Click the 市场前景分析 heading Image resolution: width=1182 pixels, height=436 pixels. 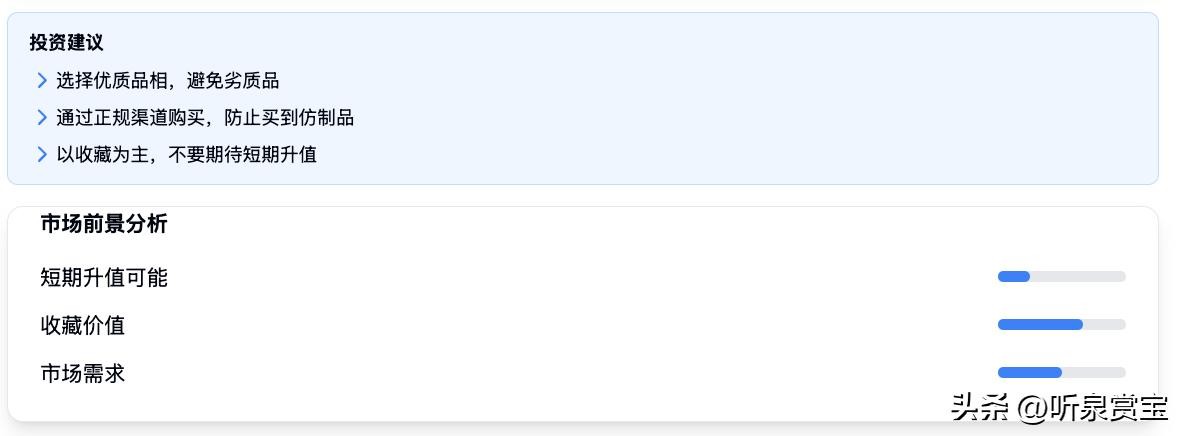[x=104, y=224]
